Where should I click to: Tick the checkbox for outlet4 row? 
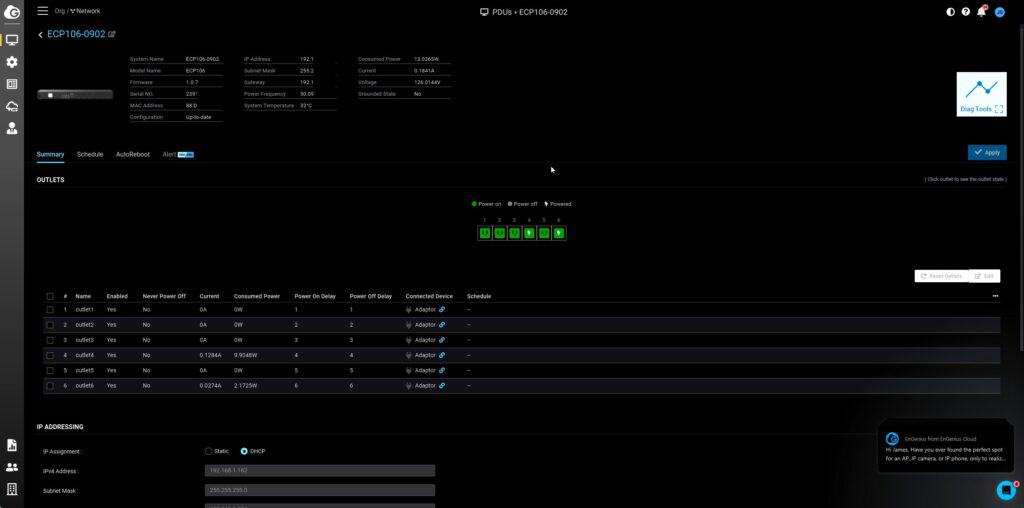[50, 355]
